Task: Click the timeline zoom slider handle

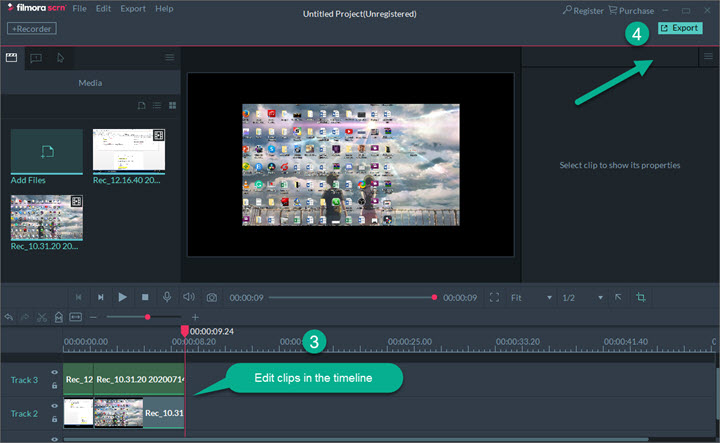Action: [x=148, y=317]
